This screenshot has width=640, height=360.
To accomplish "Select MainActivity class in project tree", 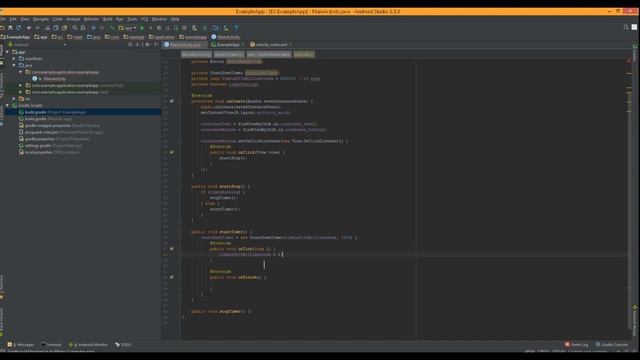I will tap(54, 79).
